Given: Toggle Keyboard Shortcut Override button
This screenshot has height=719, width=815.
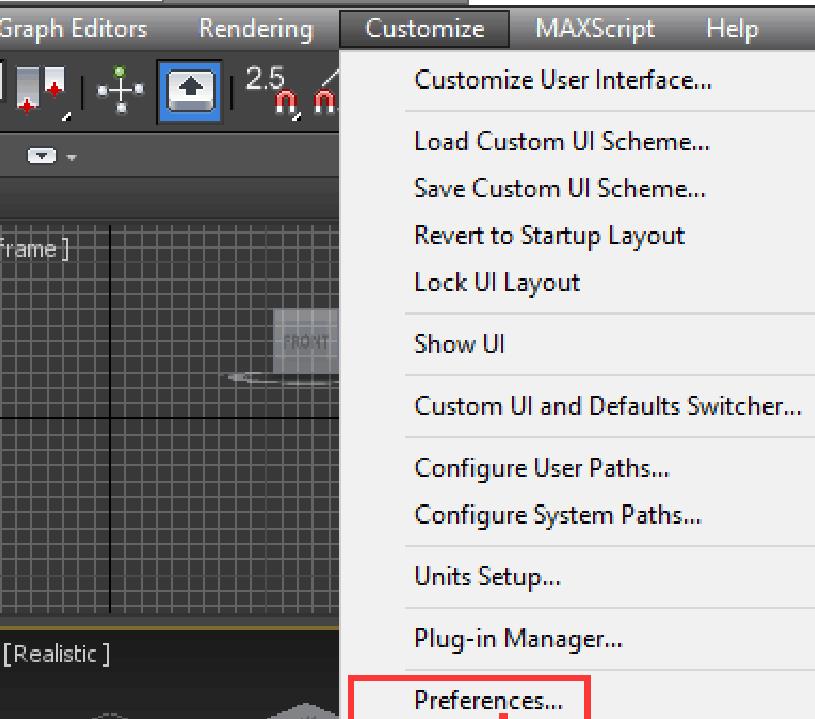Looking at the screenshot, I should [x=190, y=91].
